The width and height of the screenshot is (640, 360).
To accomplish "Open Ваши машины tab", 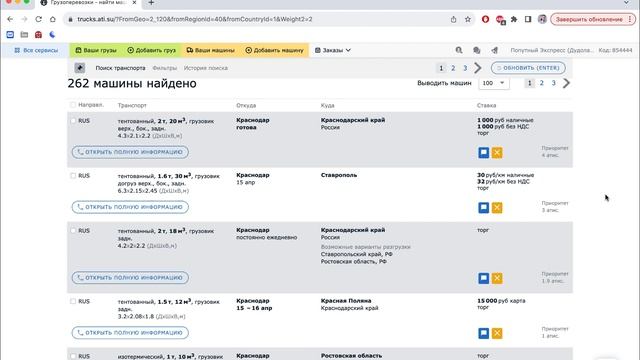I will pyautogui.click(x=211, y=50).
